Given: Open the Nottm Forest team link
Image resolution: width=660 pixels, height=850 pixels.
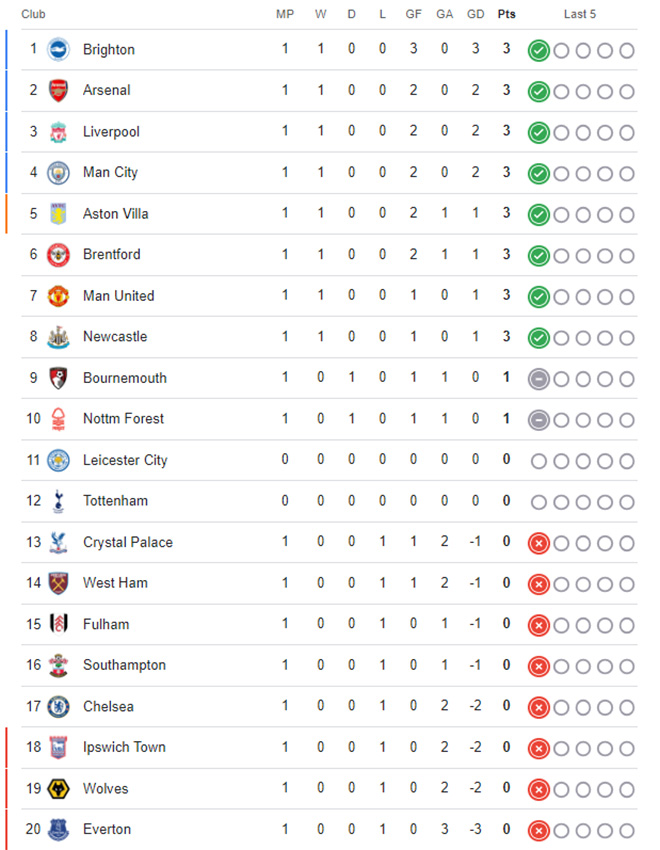Looking at the screenshot, I should (x=123, y=419).
